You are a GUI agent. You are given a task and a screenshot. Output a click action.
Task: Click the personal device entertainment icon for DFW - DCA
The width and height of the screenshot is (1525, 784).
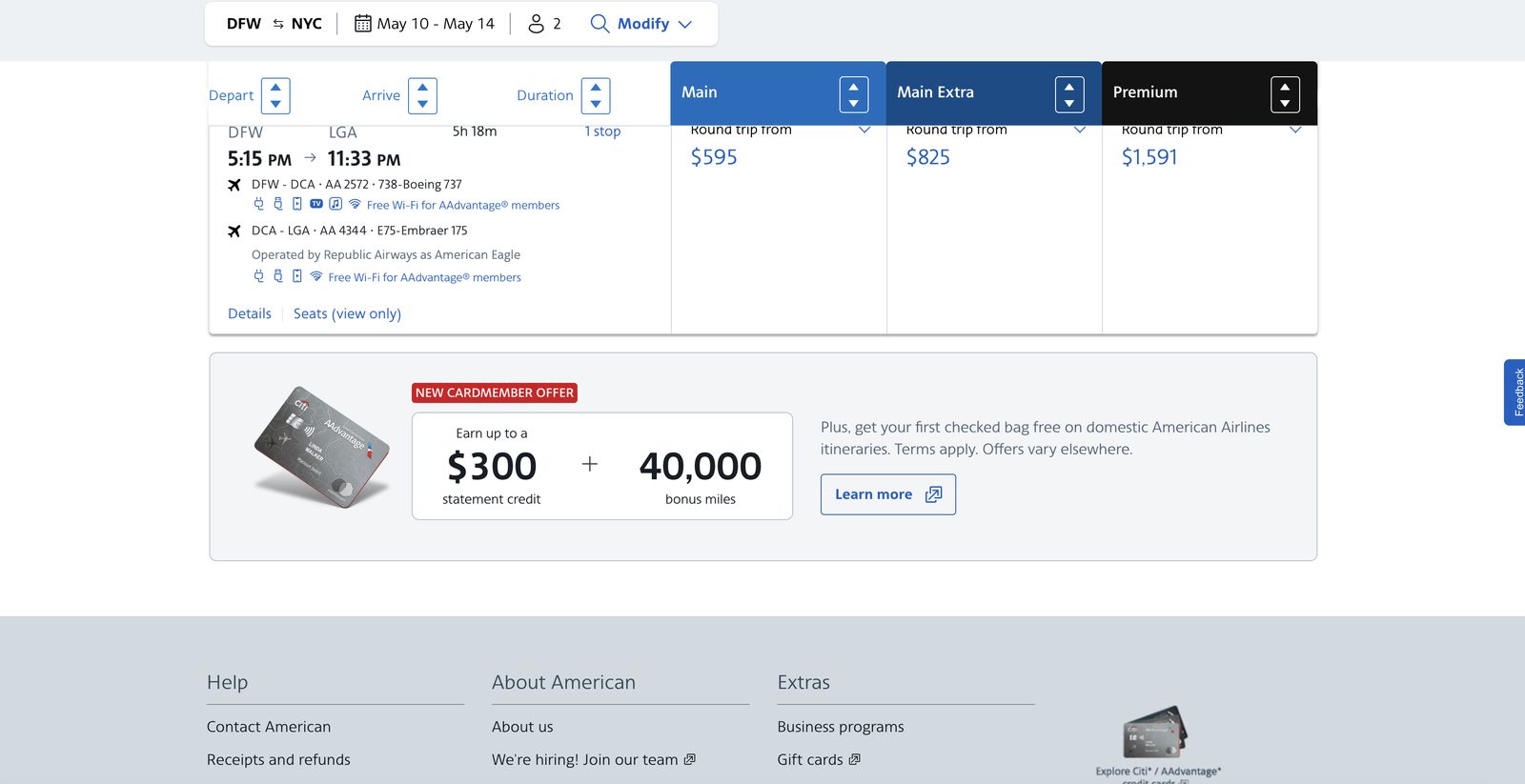[x=297, y=204]
